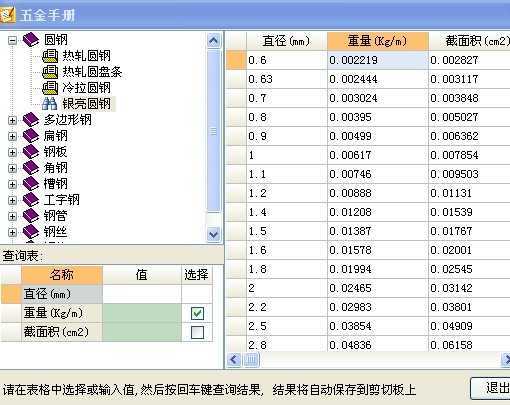510x405 pixels.
Task: Click the tree vertical scrollbar thumb
Action: pos(214,131)
